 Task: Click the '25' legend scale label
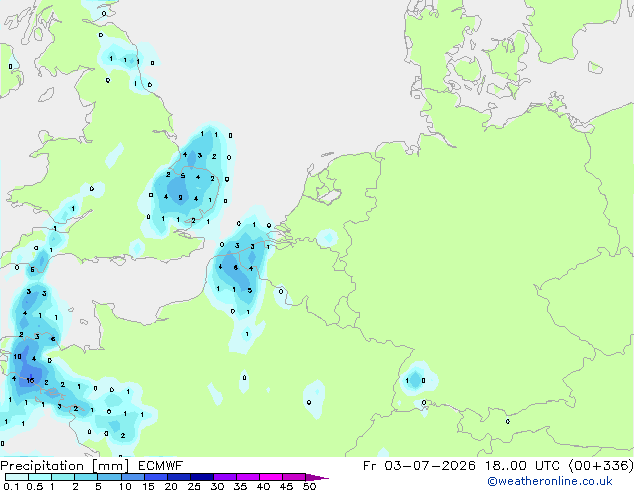click(x=194, y=486)
